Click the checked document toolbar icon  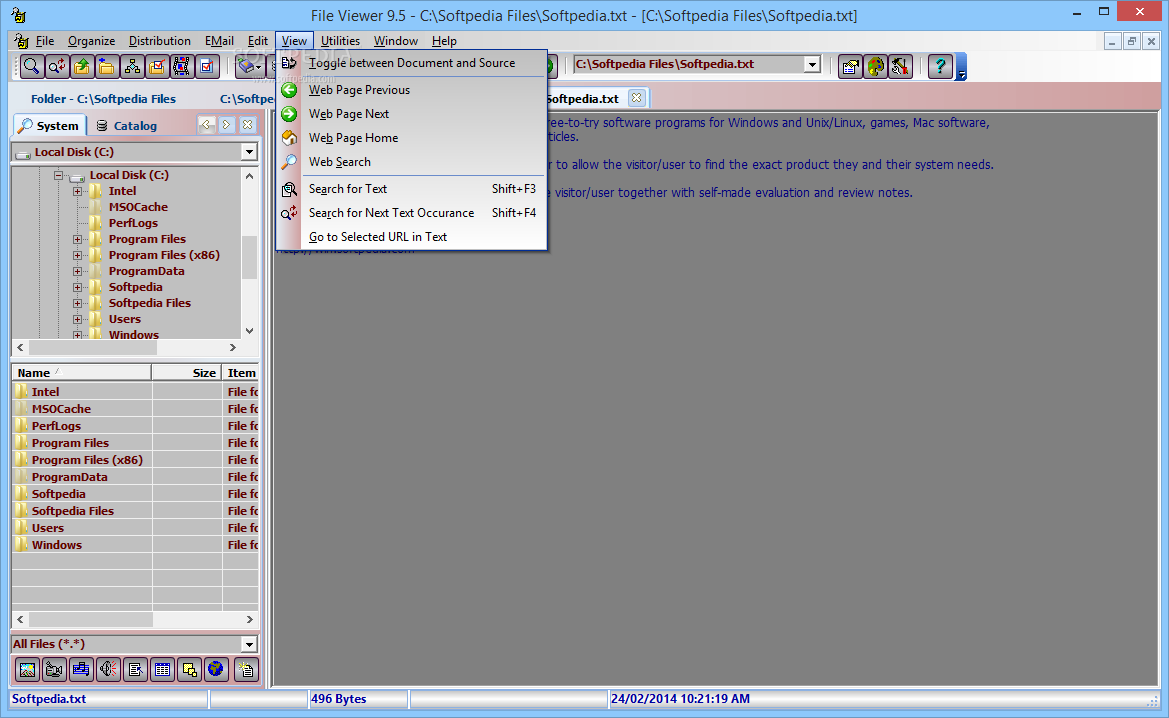click(207, 66)
